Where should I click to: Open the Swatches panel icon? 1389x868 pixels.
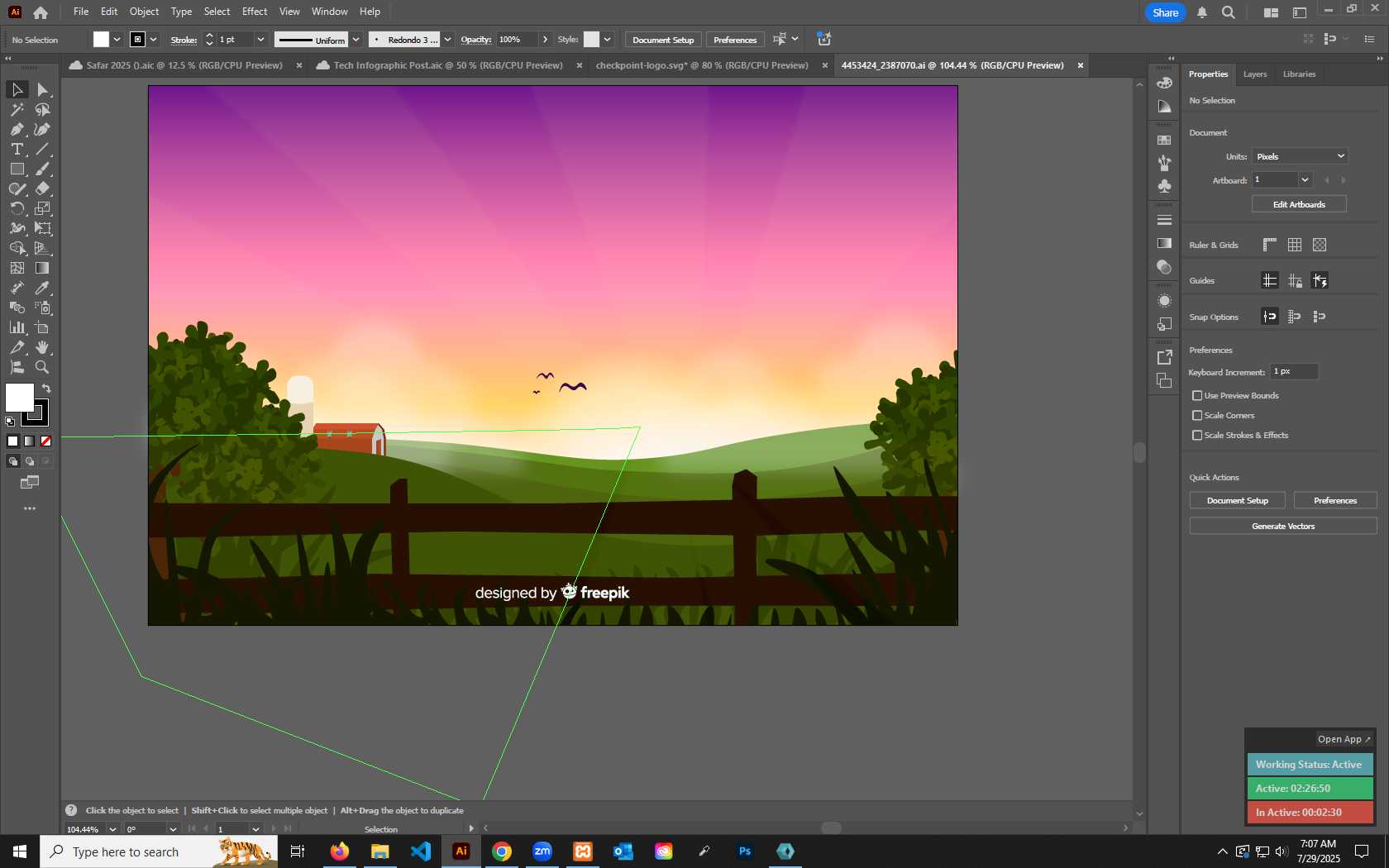[x=1164, y=140]
